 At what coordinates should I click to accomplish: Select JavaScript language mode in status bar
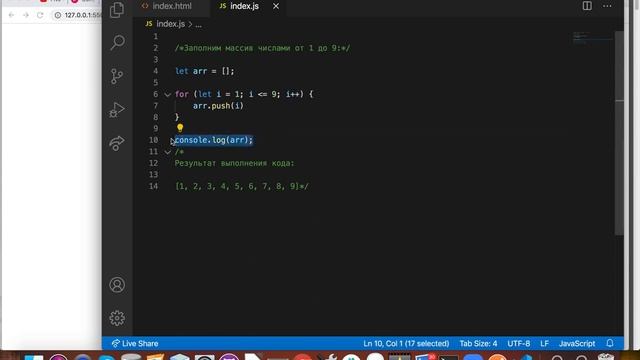[577, 344]
